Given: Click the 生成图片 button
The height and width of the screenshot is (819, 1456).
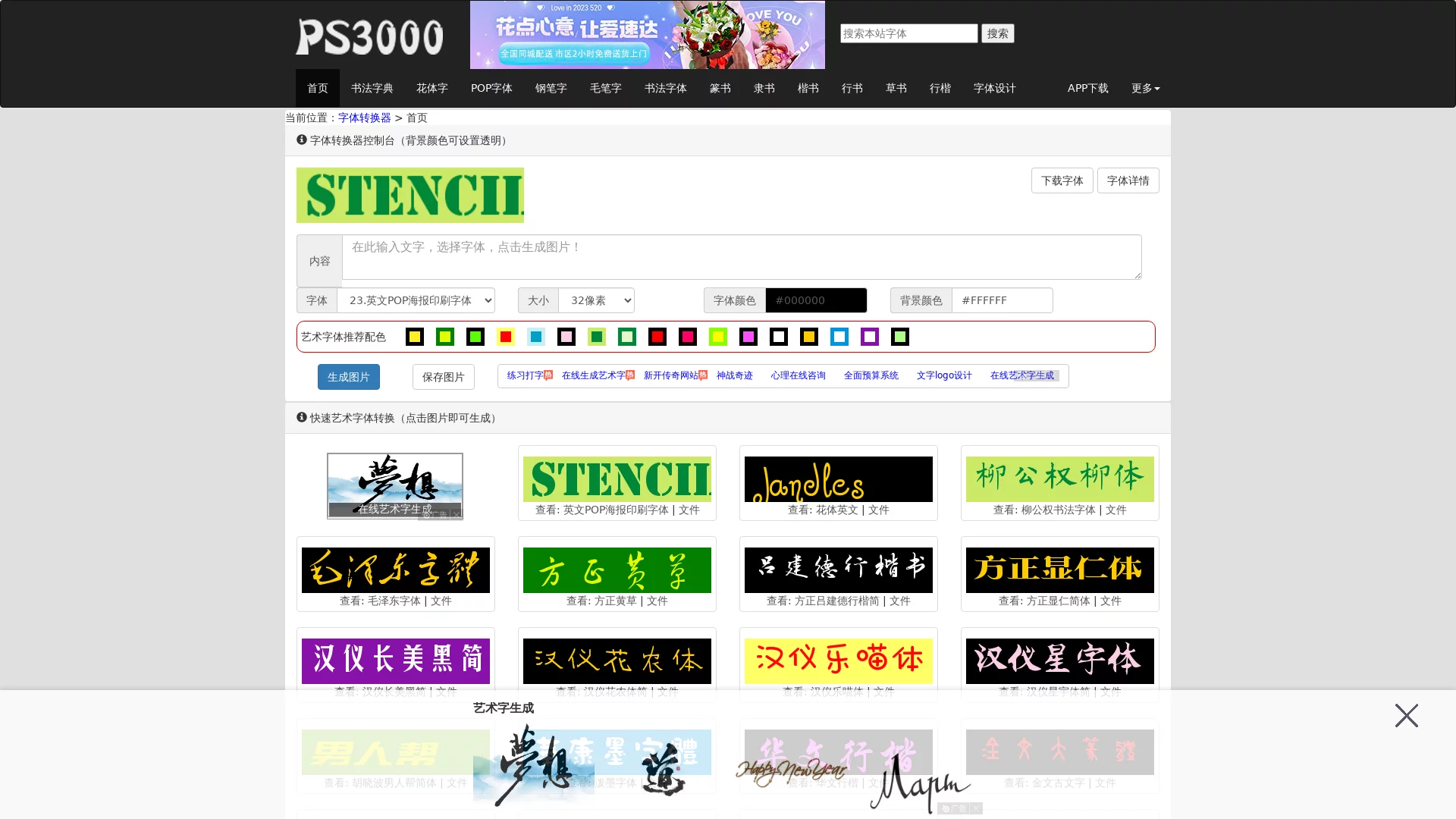Looking at the screenshot, I should (348, 377).
